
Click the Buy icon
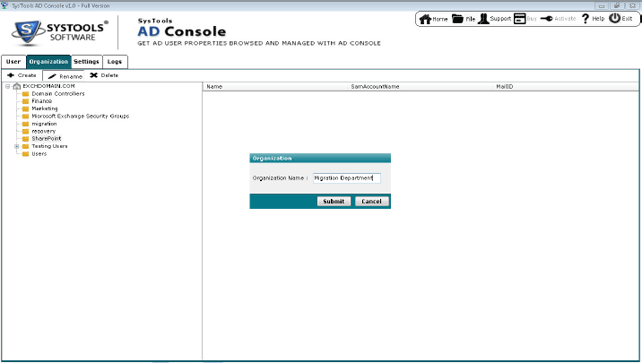tap(520, 19)
